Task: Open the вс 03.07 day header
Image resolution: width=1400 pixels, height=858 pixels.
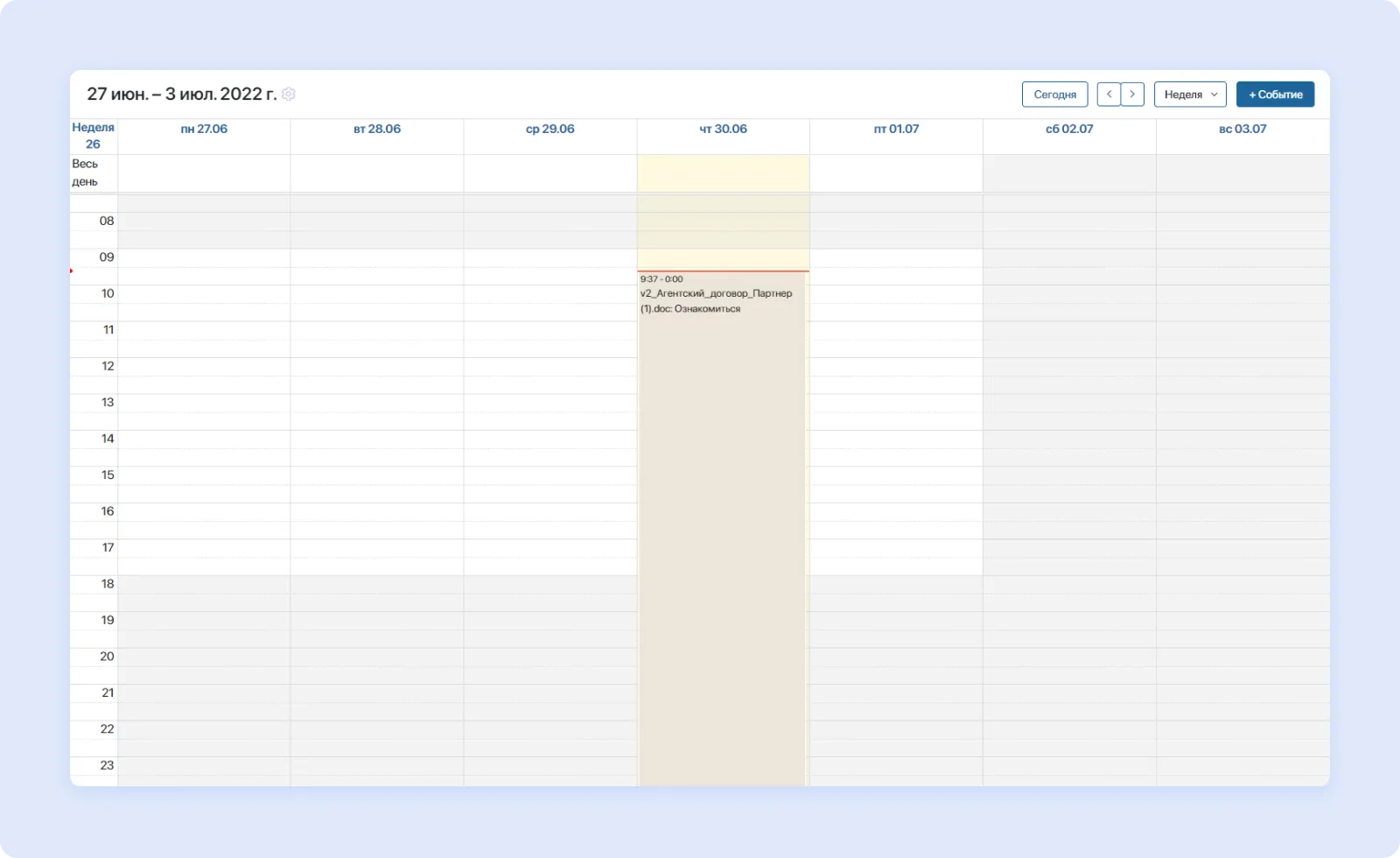Action: pyautogui.click(x=1242, y=129)
